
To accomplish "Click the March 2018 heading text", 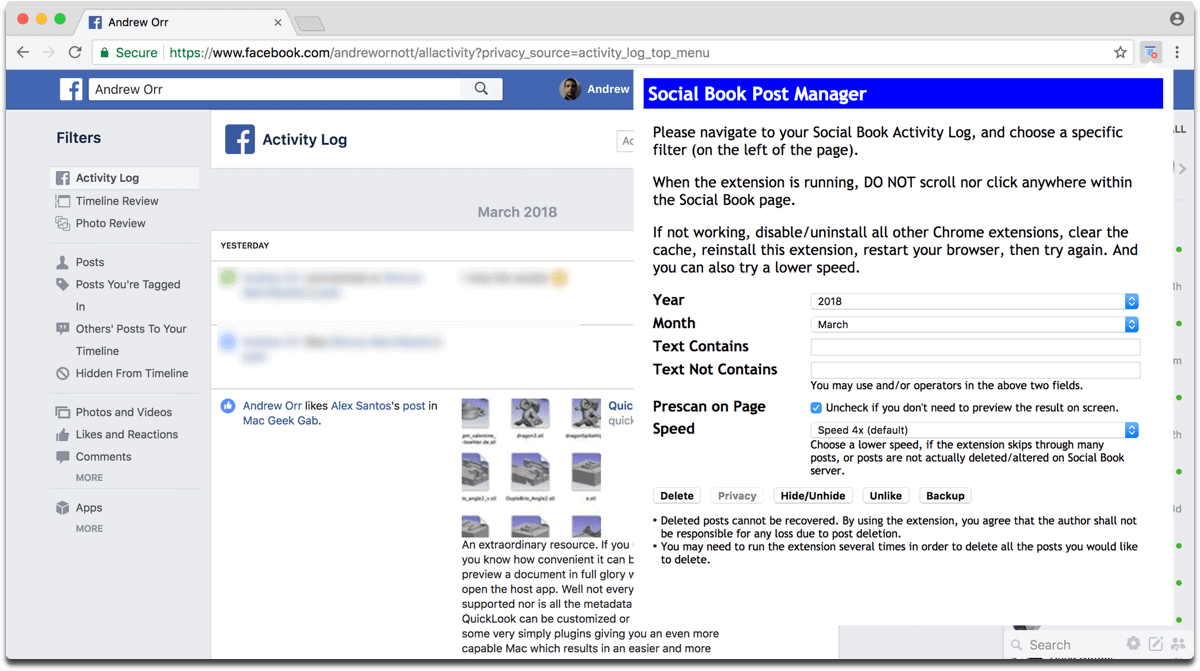I will (517, 212).
